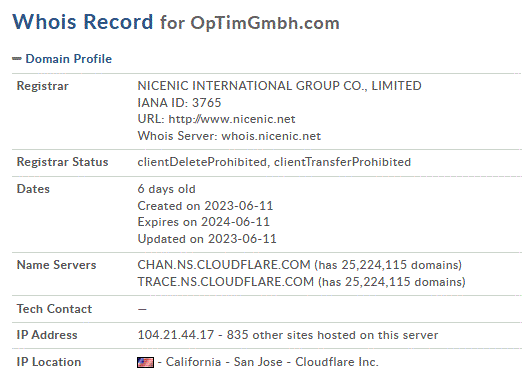Viewport: 523px width, 376px height.
Task: Click the Name Servers row label
Action: pyautogui.click(x=56, y=265)
